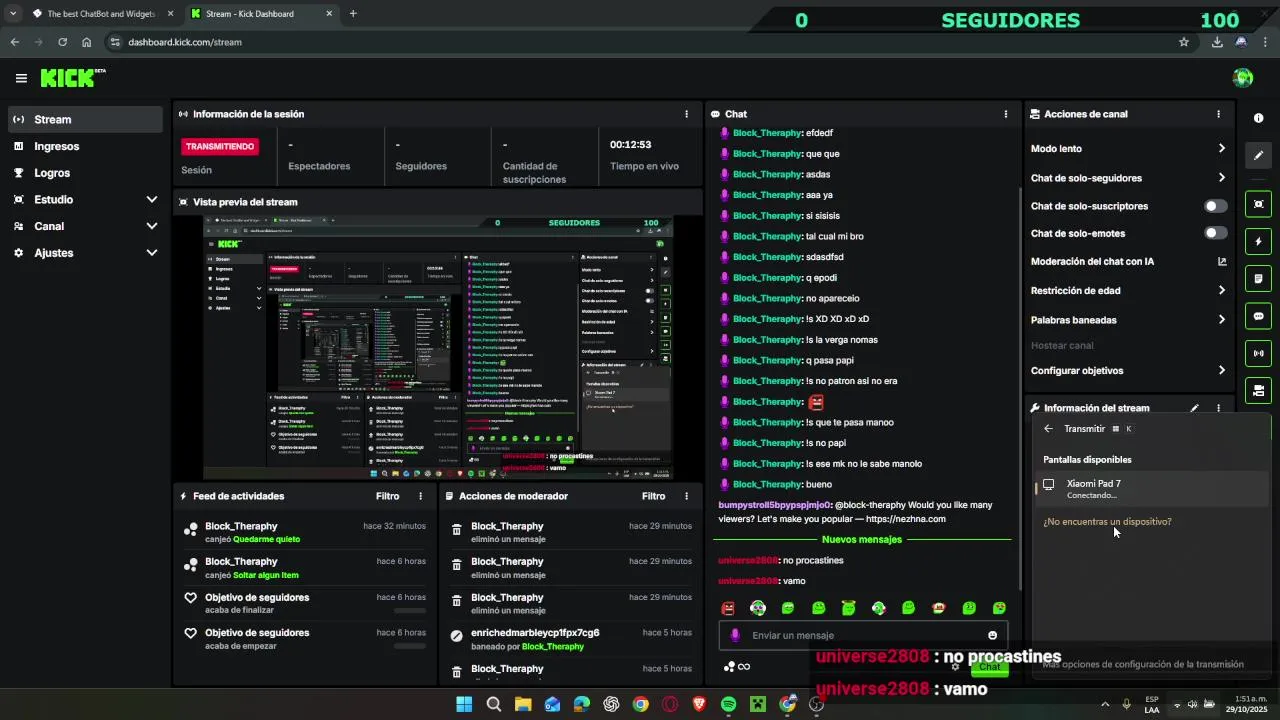Open Spotify from the taskbar
The width and height of the screenshot is (1280, 720).
click(728, 704)
